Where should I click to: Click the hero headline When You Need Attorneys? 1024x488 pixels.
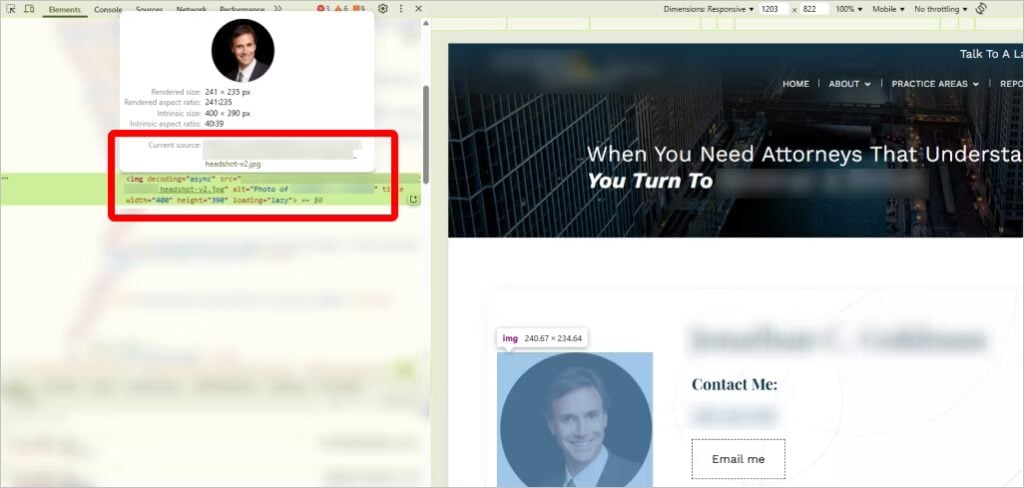[x=805, y=154]
